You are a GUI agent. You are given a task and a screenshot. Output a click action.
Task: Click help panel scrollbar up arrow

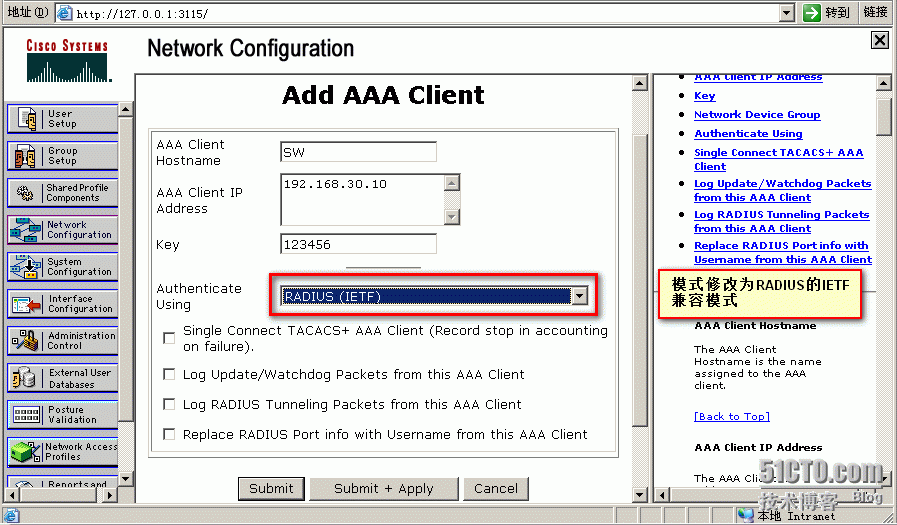coord(883,83)
